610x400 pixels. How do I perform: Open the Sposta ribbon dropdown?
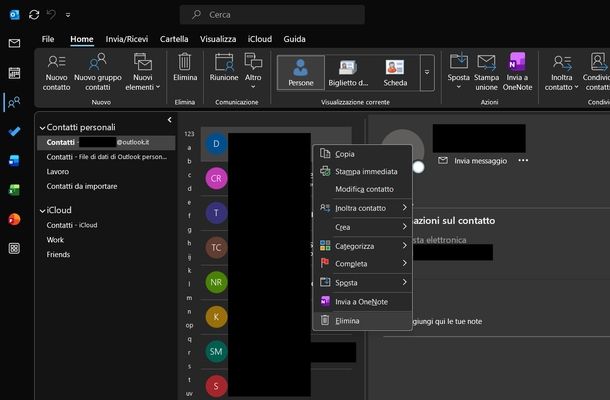(458, 72)
